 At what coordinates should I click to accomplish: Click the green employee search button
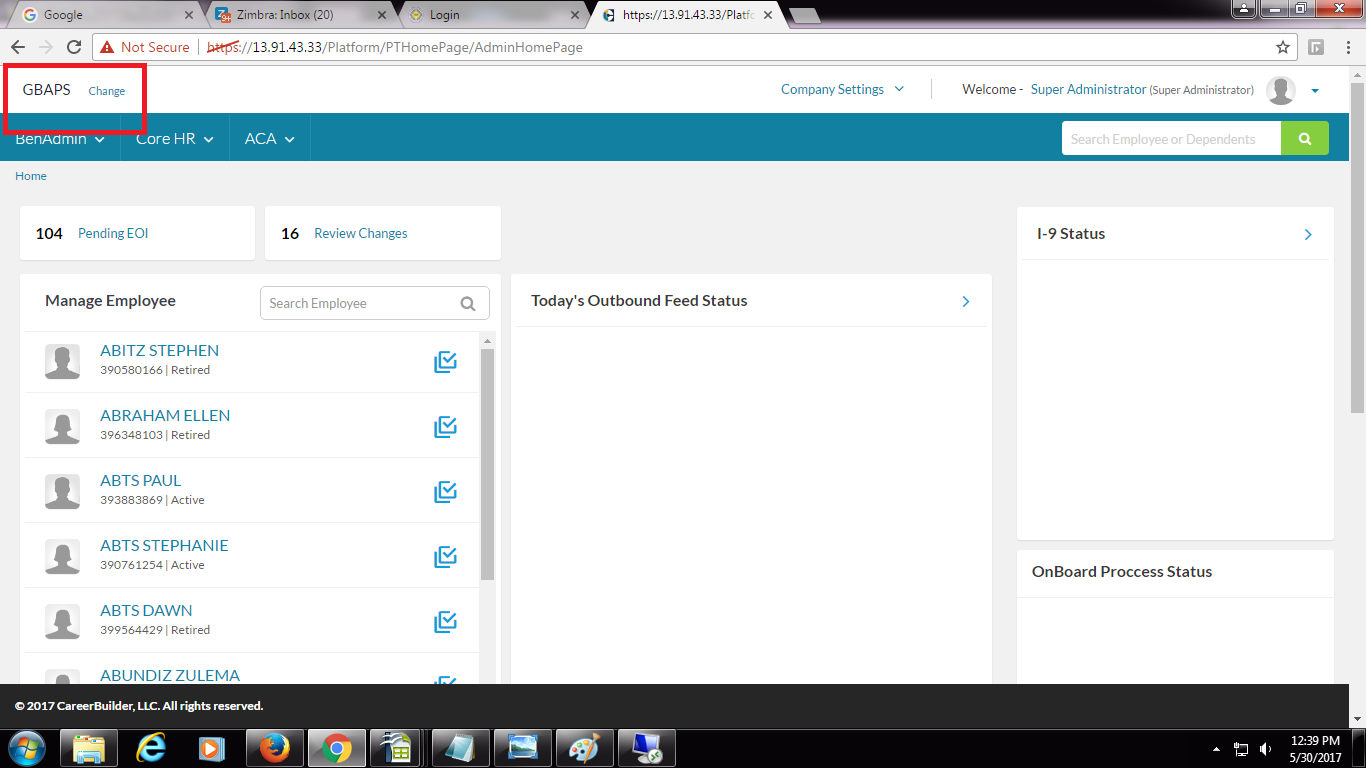[x=1304, y=139]
